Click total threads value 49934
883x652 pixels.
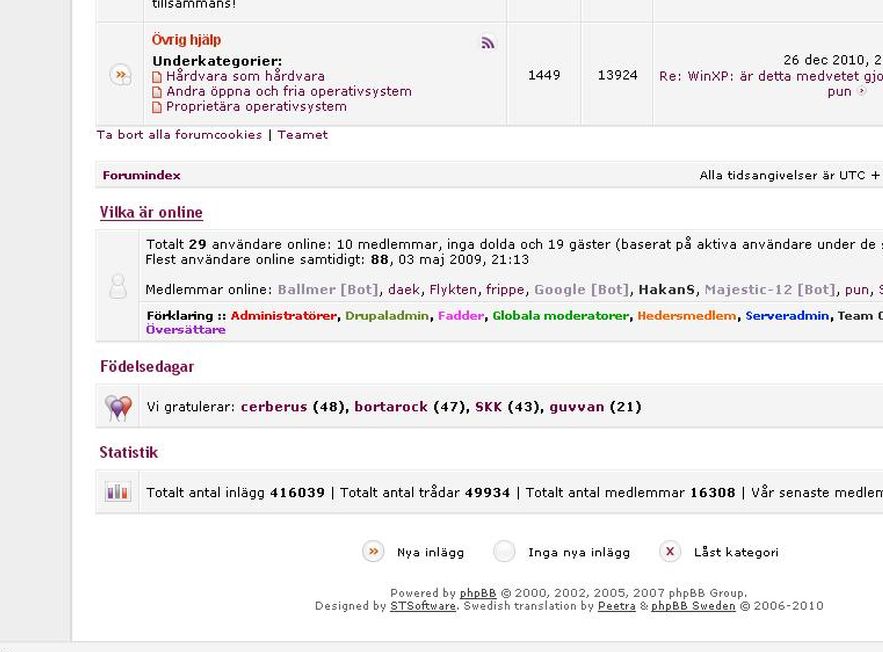(487, 493)
